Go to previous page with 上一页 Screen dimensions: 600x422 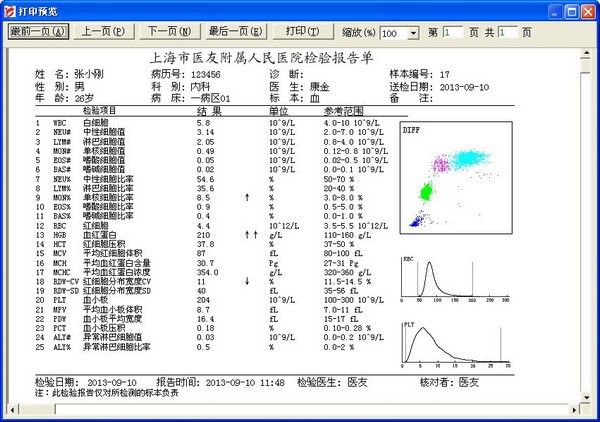[104, 32]
